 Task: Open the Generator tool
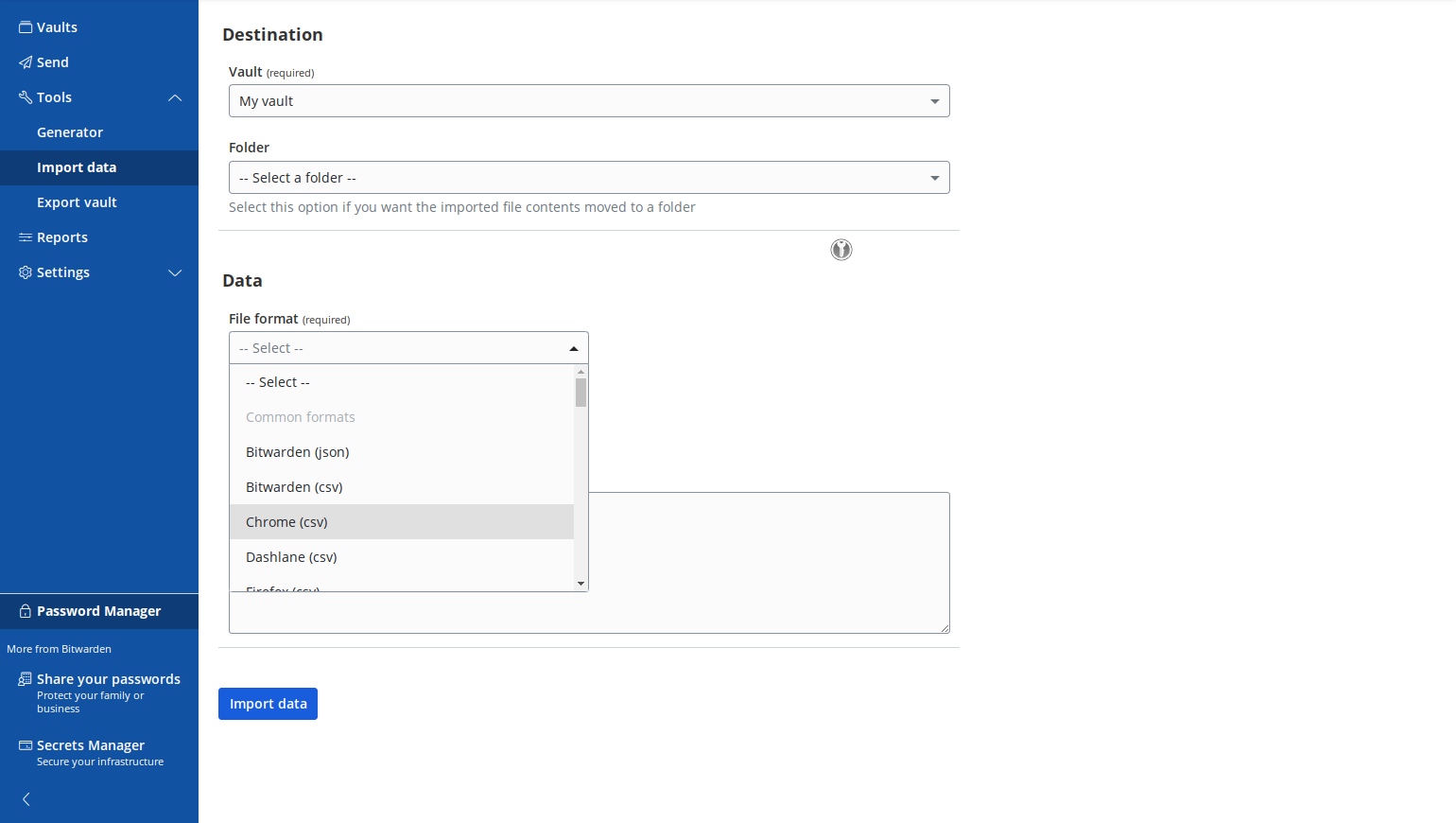pyautogui.click(x=70, y=132)
